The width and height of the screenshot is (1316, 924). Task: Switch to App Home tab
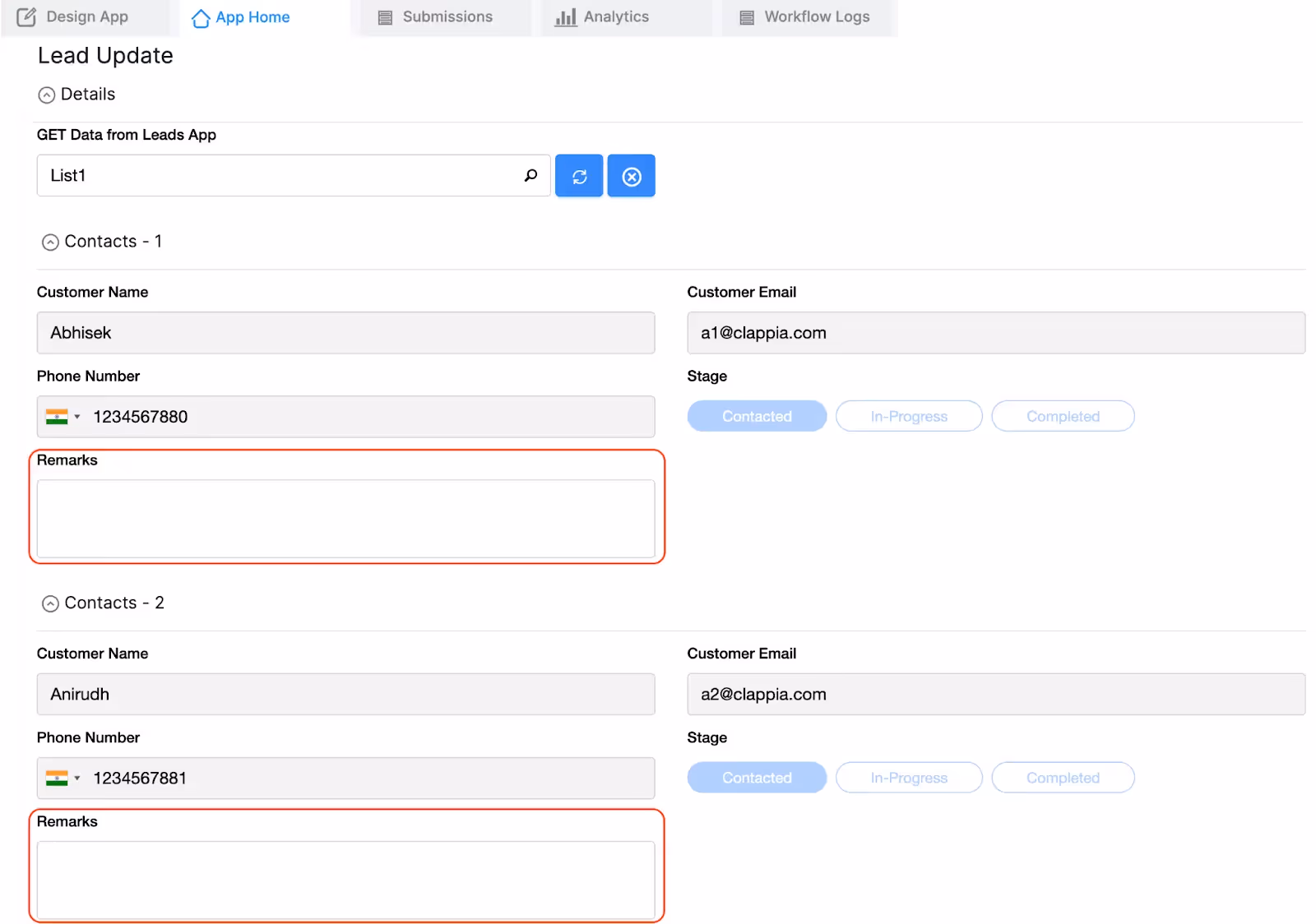click(x=264, y=17)
